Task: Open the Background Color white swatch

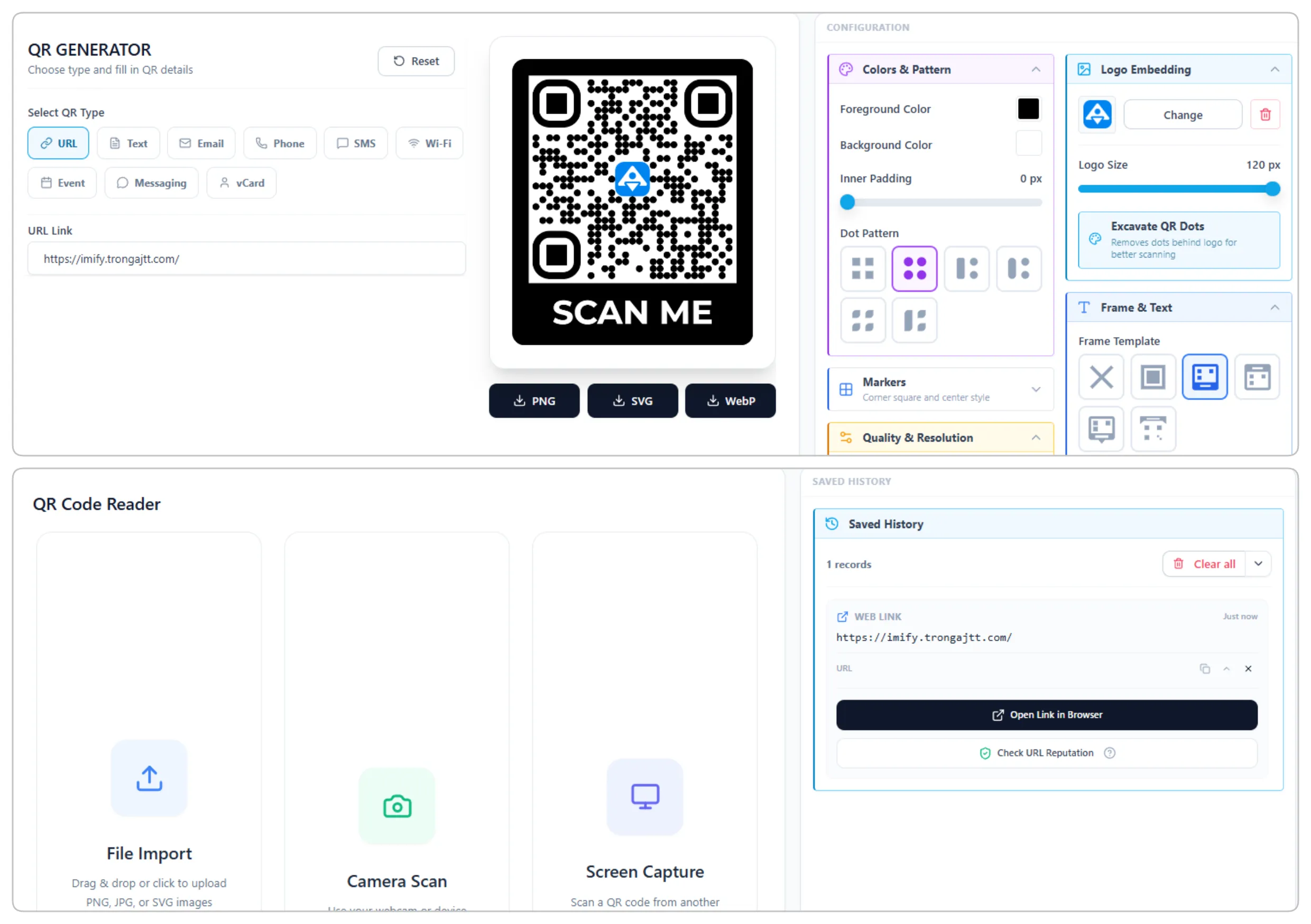Action: click(x=1028, y=143)
